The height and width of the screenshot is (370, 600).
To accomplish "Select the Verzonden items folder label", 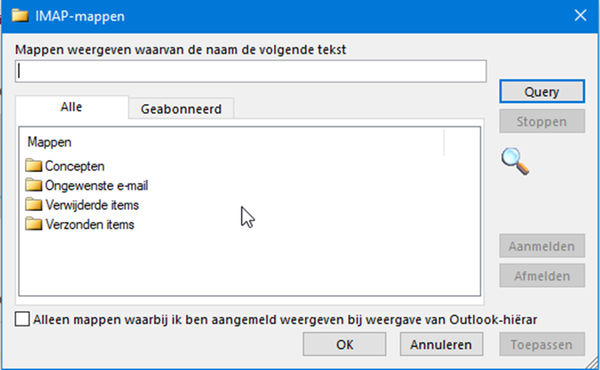I will [90, 224].
